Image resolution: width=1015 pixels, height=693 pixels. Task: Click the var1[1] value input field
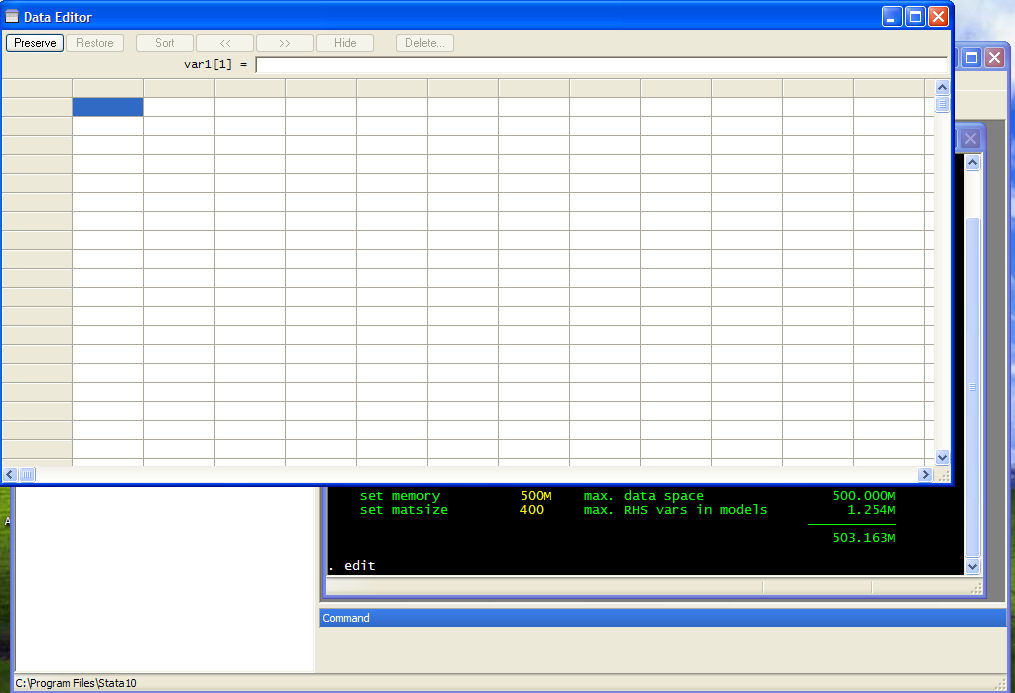(600, 65)
